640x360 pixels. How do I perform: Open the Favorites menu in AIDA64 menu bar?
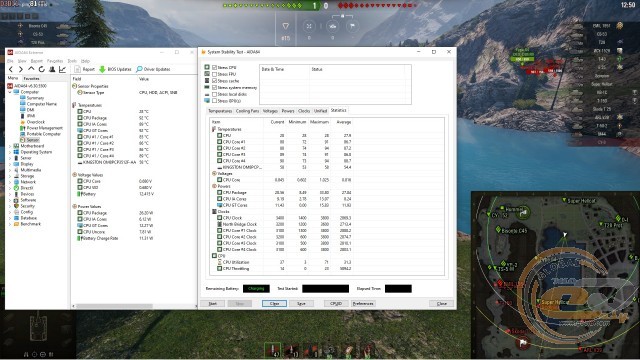(55, 61)
